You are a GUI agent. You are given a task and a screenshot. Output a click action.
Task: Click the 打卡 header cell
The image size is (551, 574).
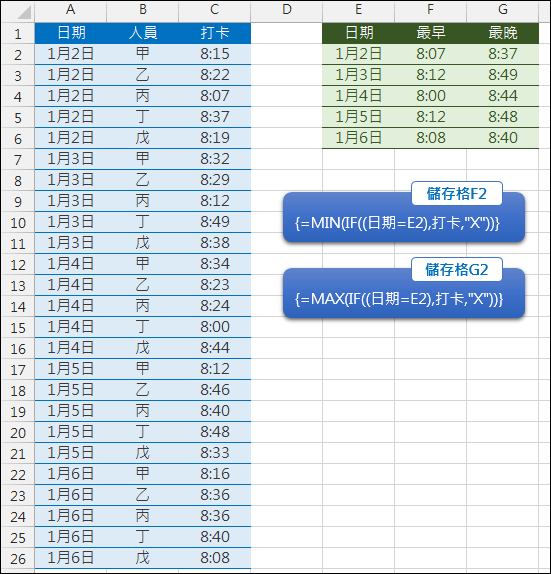(x=215, y=33)
